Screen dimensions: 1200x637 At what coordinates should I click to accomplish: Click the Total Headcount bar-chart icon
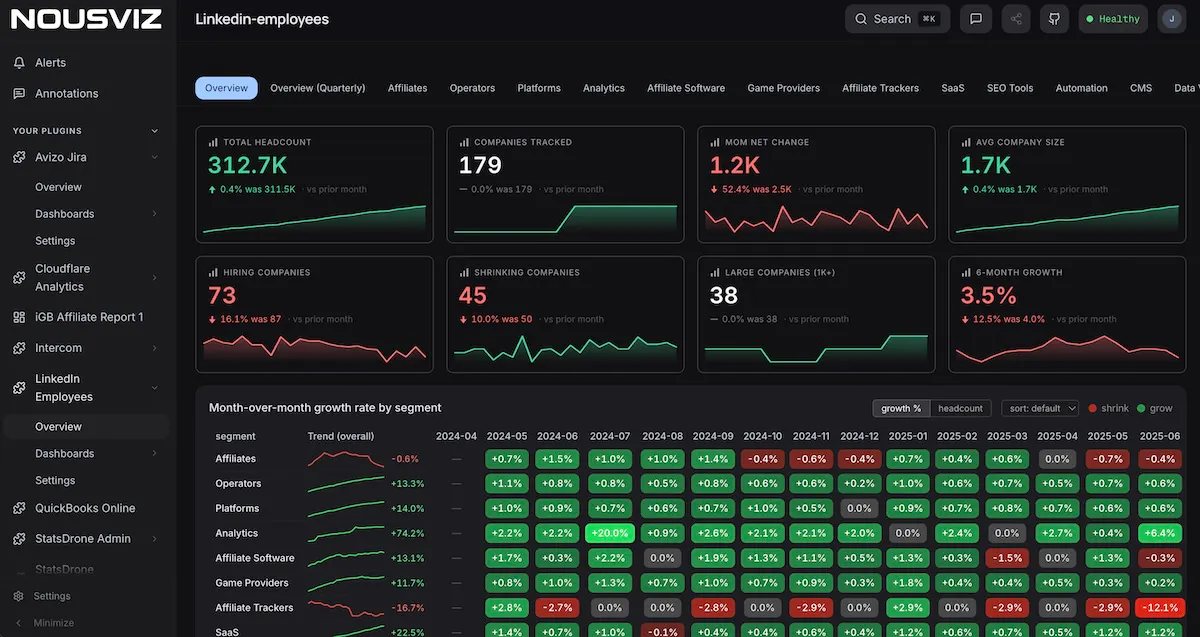pos(213,142)
